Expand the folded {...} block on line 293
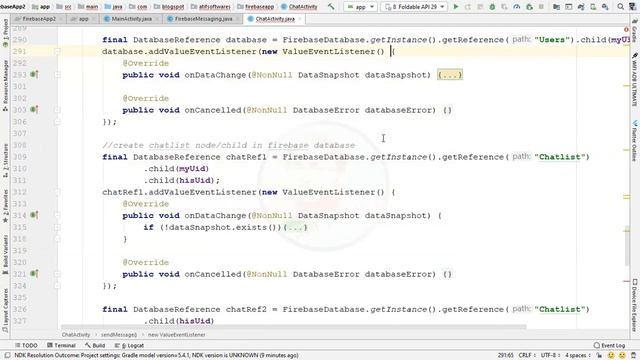This screenshot has height=360, width=640. pos(450,75)
